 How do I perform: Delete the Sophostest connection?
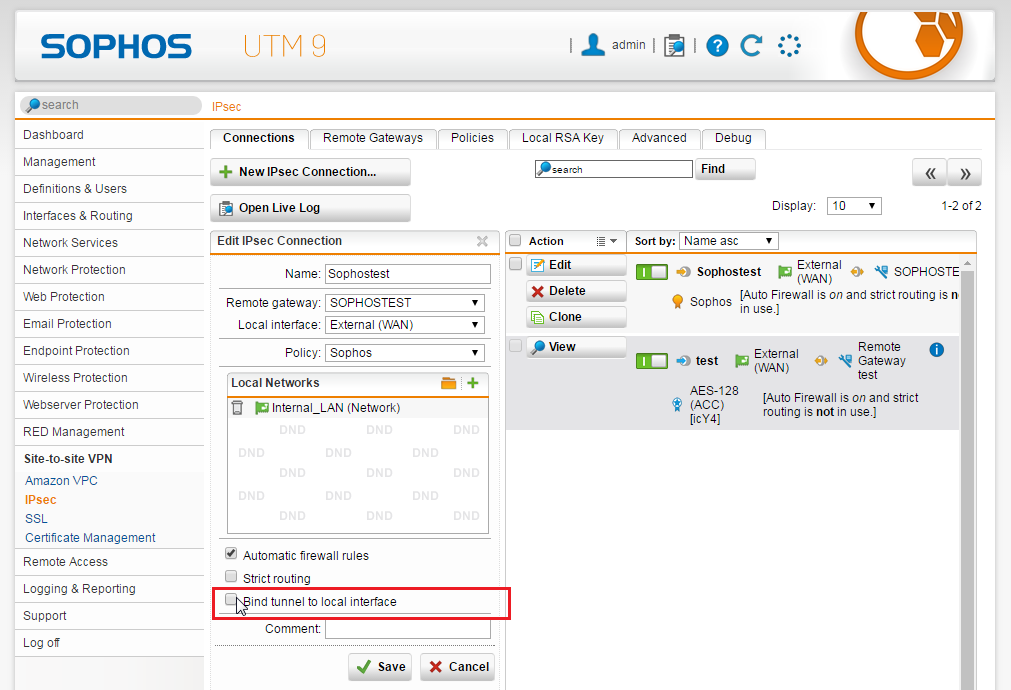[576, 291]
